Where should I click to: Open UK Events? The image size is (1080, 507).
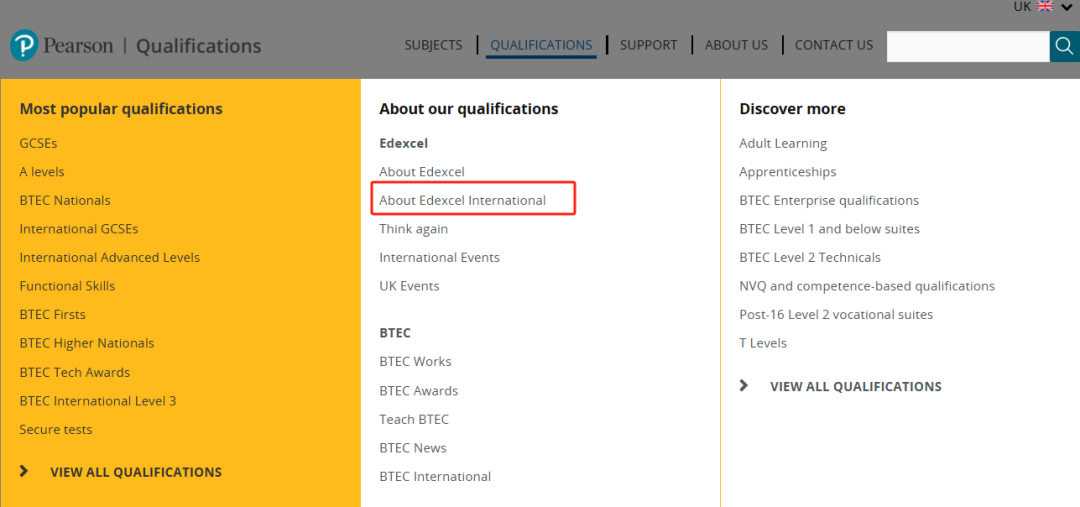click(x=409, y=286)
